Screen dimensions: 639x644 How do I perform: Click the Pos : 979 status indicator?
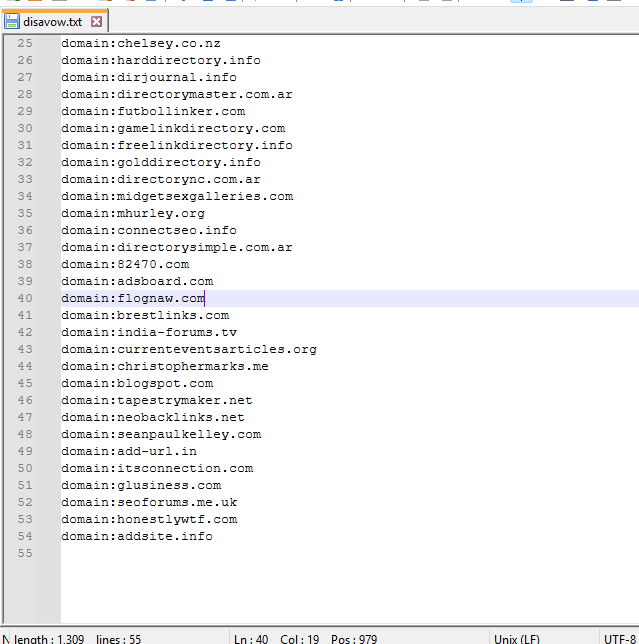point(354,639)
